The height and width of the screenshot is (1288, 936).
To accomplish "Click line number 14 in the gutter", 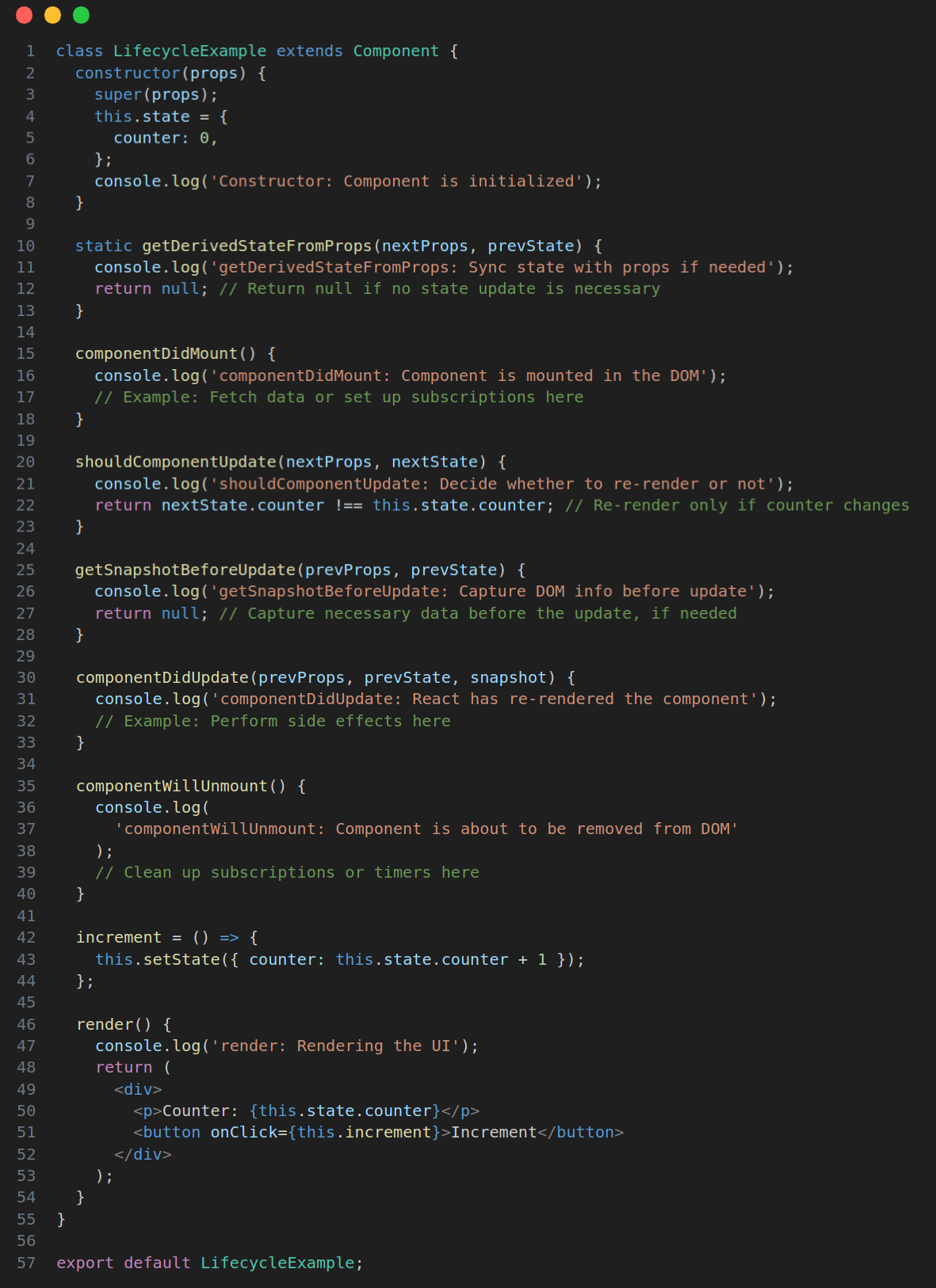I will tap(25, 332).
